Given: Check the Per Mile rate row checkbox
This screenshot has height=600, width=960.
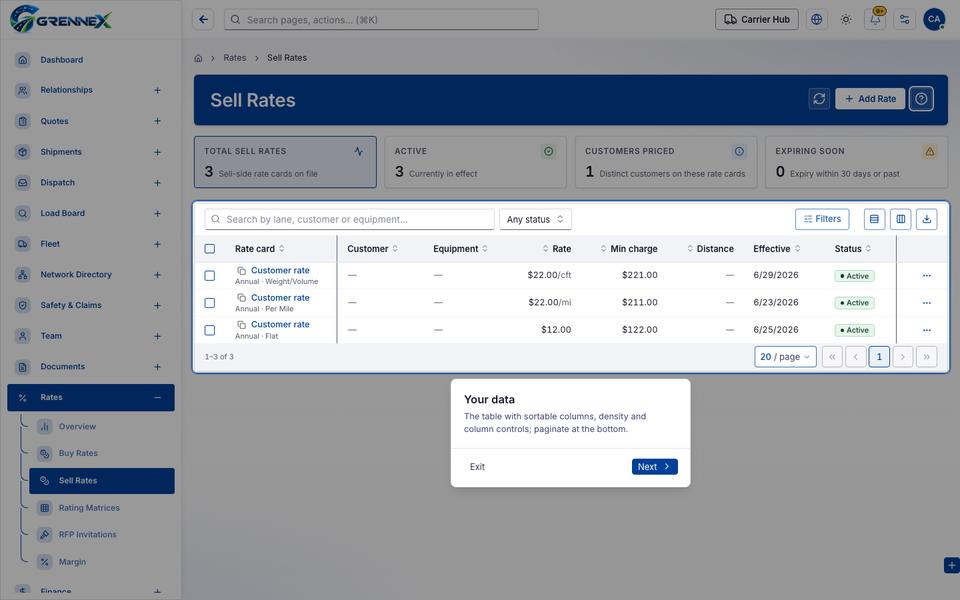Looking at the screenshot, I should (x=209, y=302).
